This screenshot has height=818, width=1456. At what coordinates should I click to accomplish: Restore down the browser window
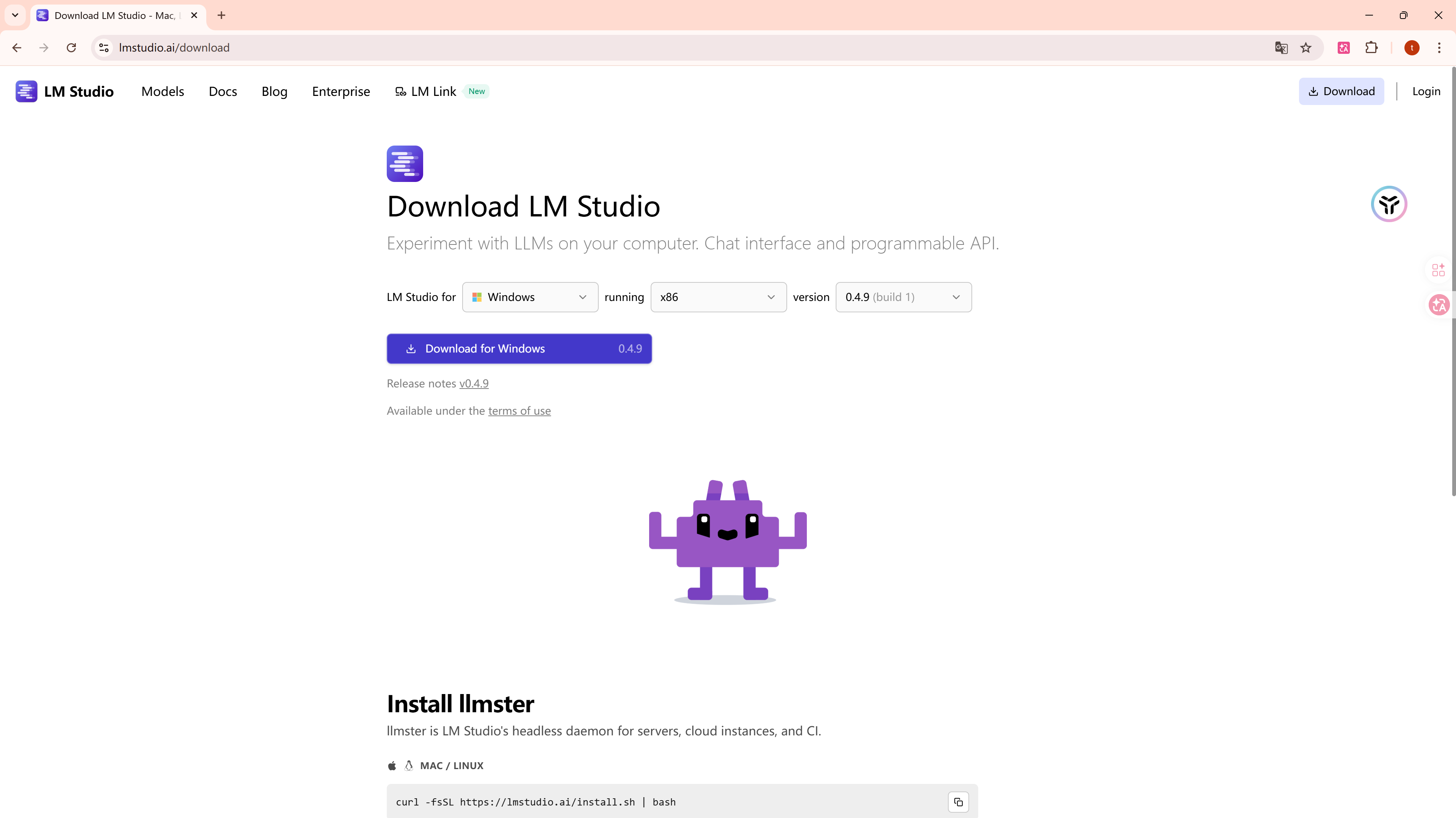pyautogui.click(x=1403, y=15)
